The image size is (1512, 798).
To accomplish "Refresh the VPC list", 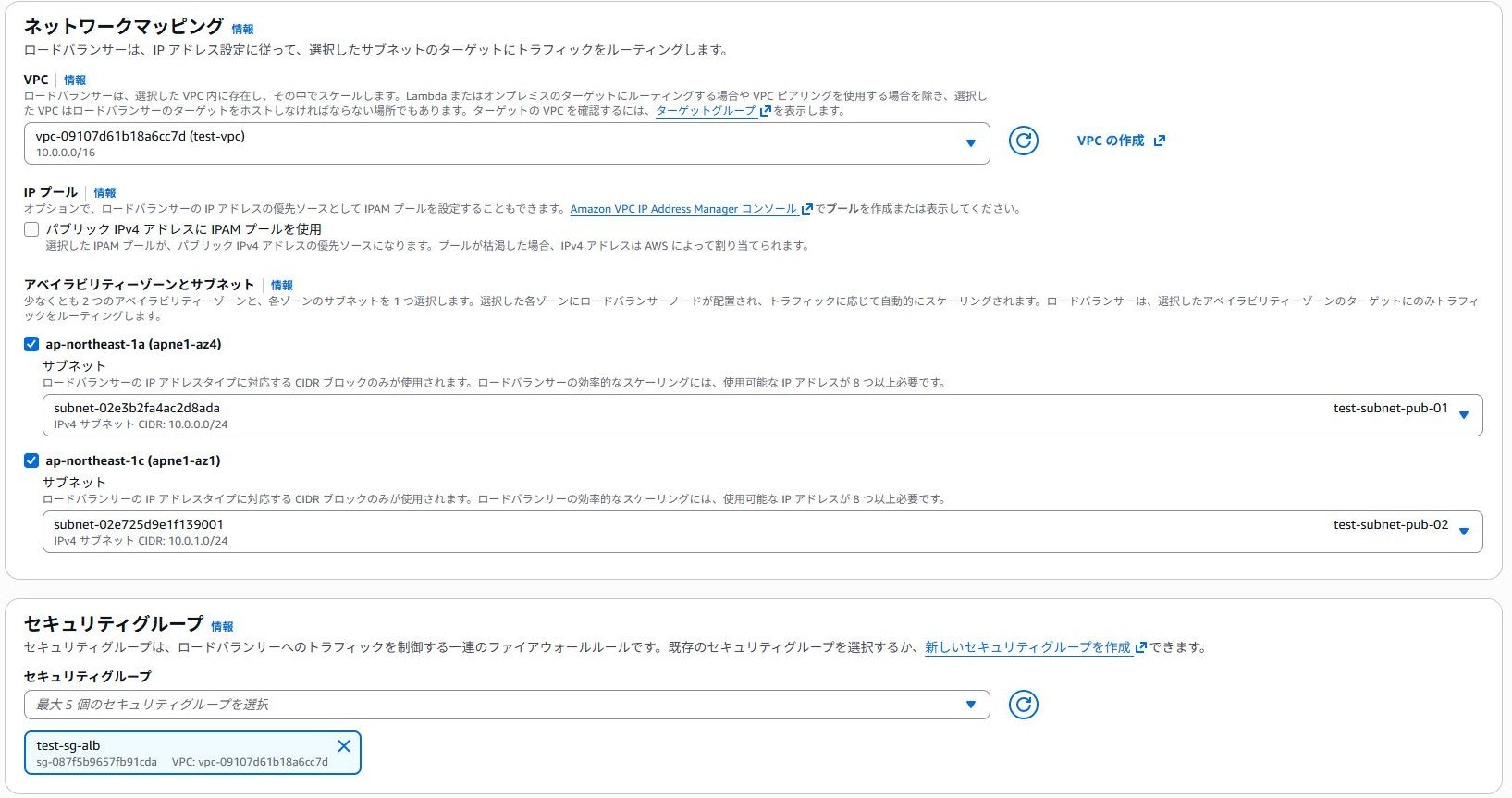I will tap(1023, 141).
